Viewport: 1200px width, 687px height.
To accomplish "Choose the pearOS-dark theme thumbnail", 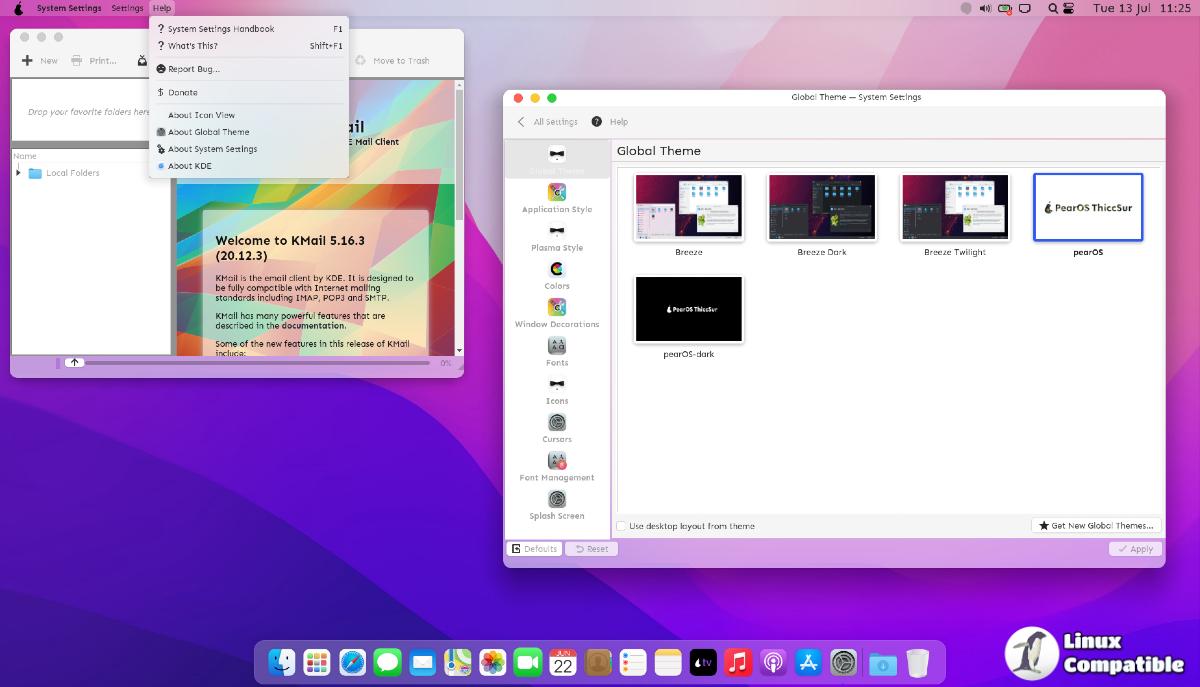I will (689, 310).
